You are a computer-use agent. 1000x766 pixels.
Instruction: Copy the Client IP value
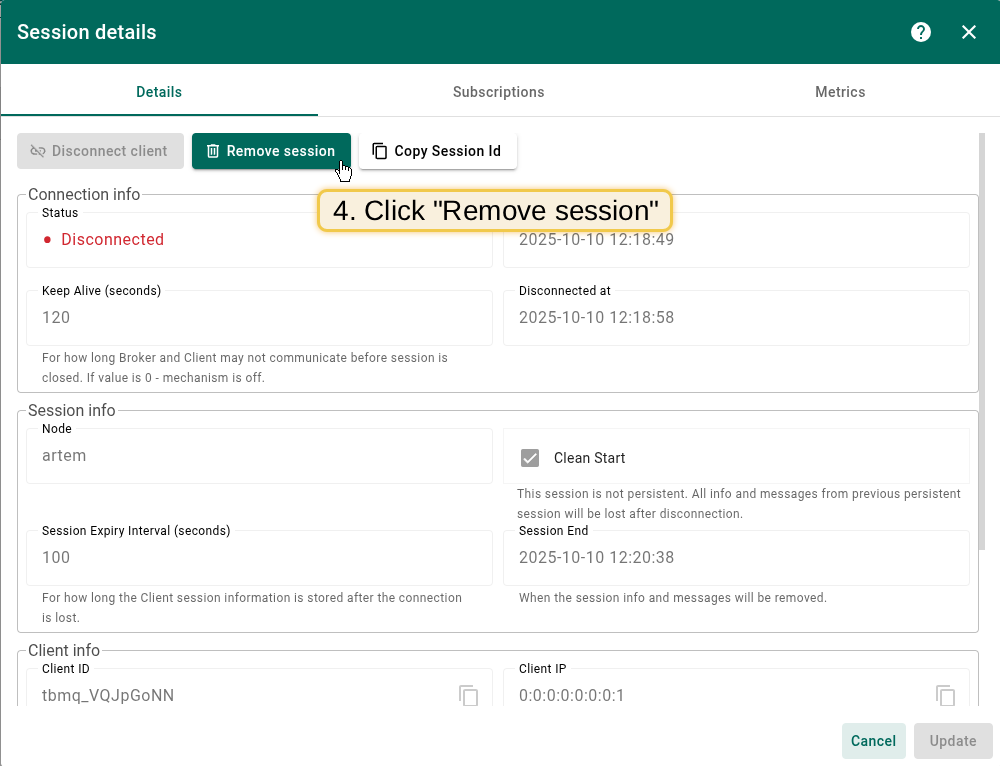(945, 695)
